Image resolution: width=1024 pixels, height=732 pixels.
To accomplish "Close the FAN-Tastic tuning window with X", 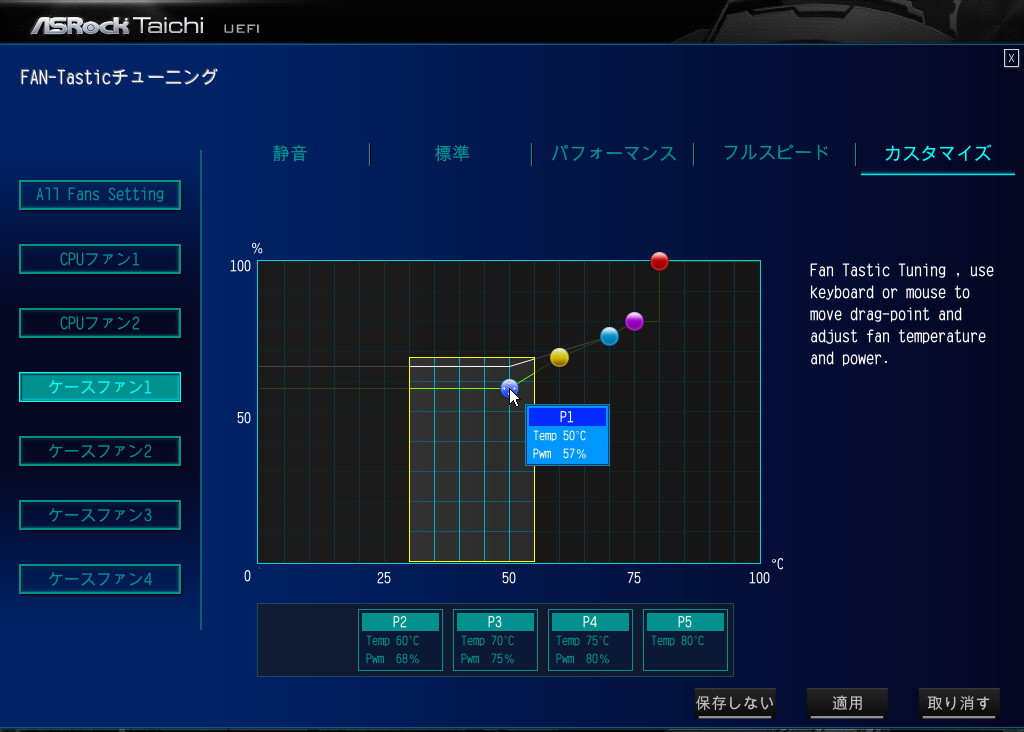I will (x=1011, y=58).
